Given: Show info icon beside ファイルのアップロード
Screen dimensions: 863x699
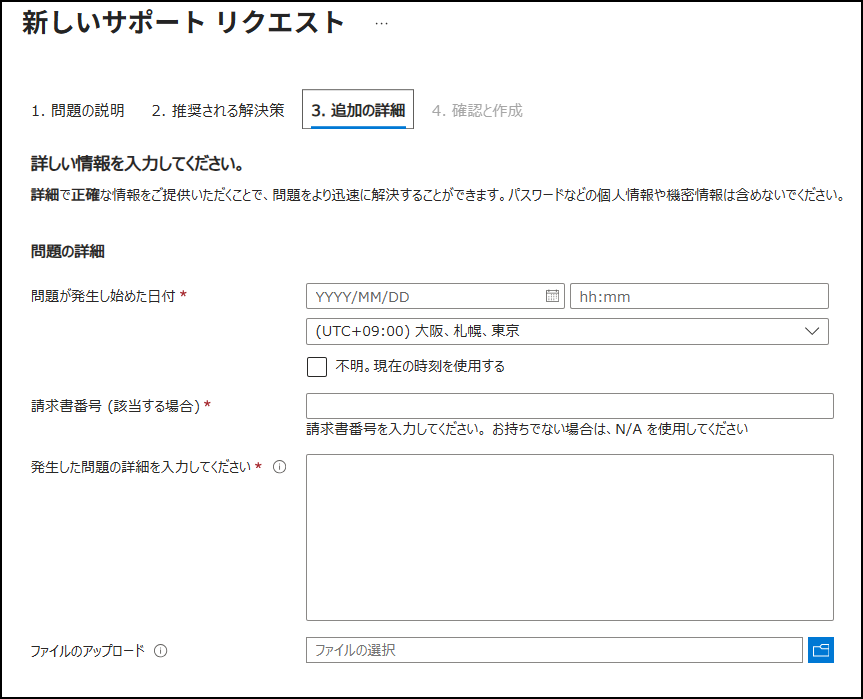Looking at the screenshot, I should tap(161, 651).
